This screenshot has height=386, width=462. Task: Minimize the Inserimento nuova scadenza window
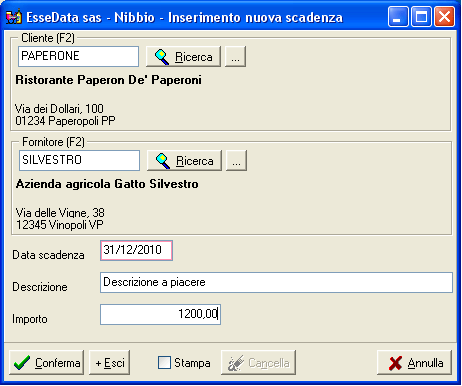point(398,17)
